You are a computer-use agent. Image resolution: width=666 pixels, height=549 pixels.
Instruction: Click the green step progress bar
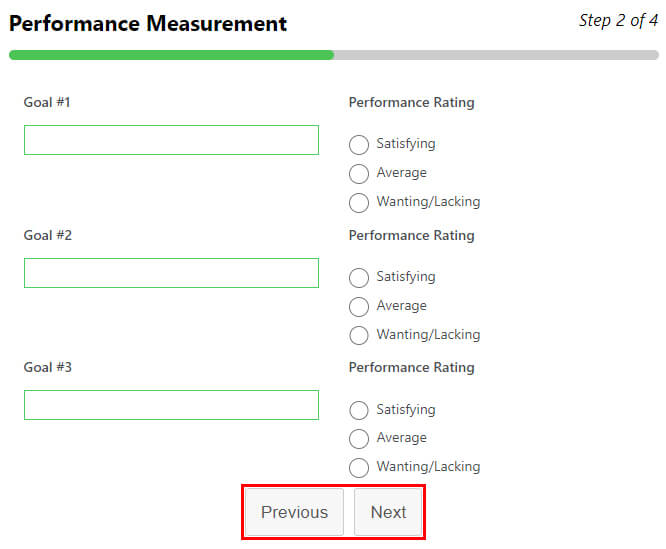(171, 55)
